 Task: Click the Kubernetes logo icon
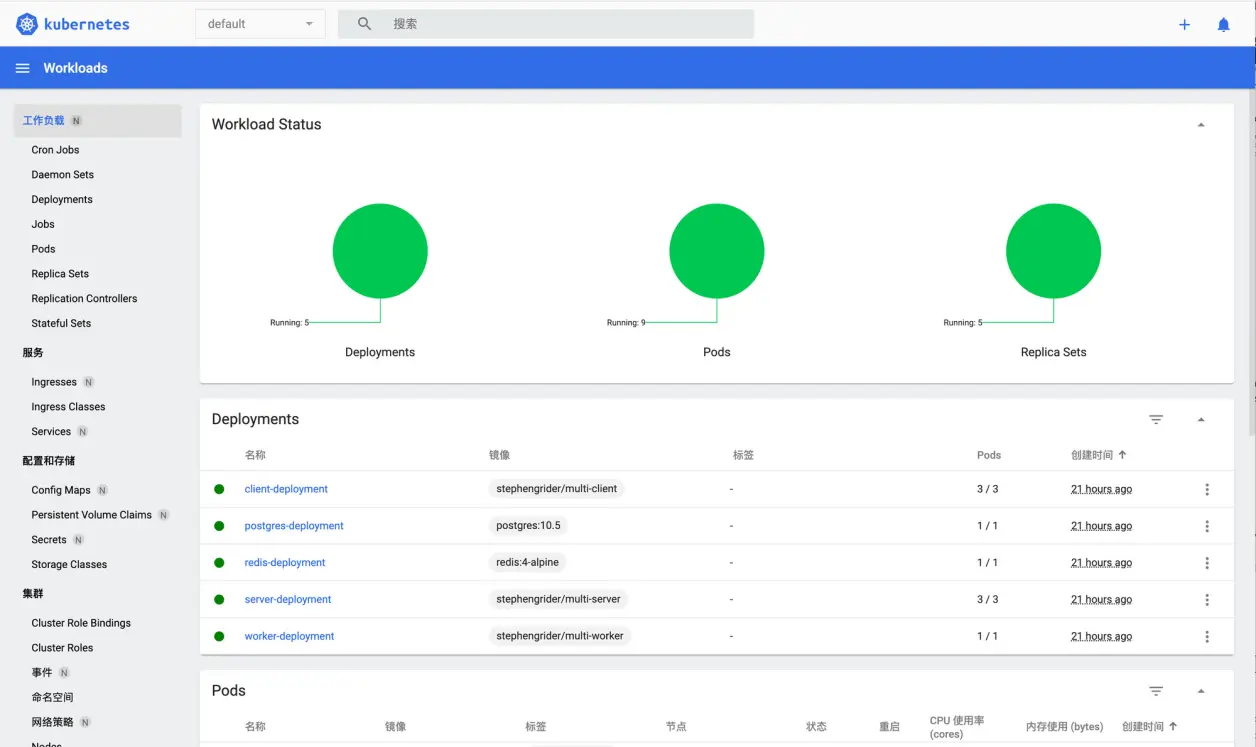coord(27,24)
